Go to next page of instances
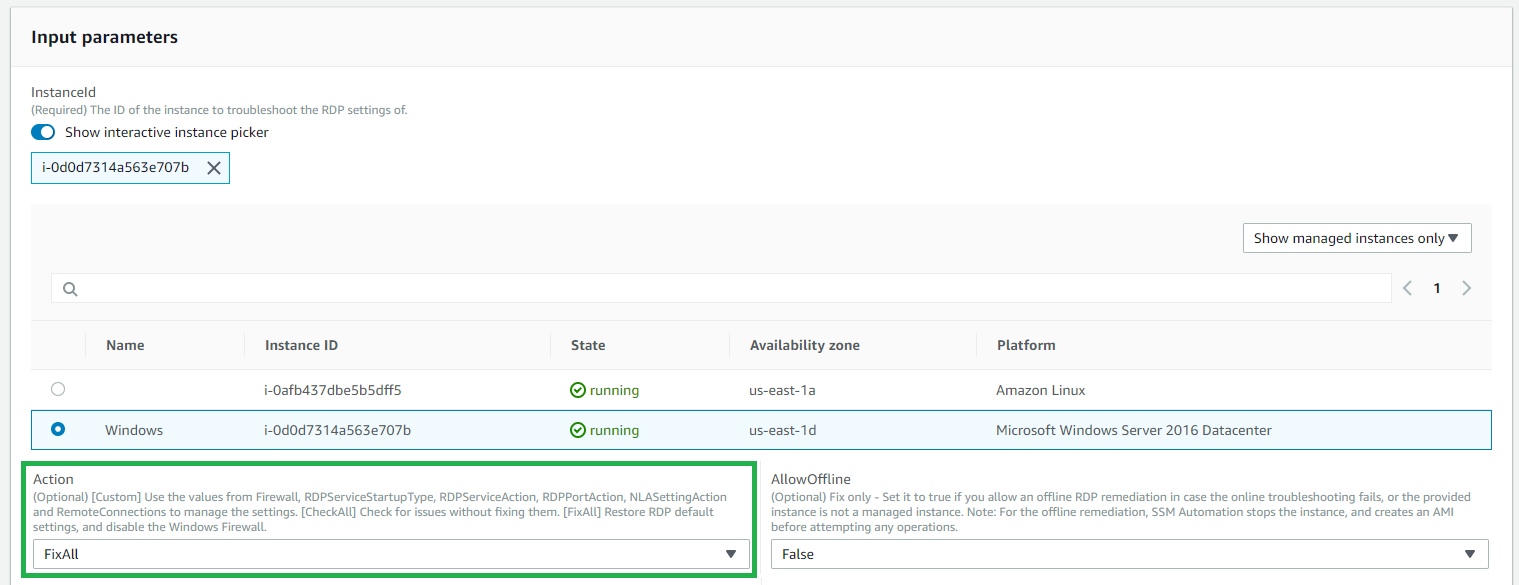 (1466, 288)
